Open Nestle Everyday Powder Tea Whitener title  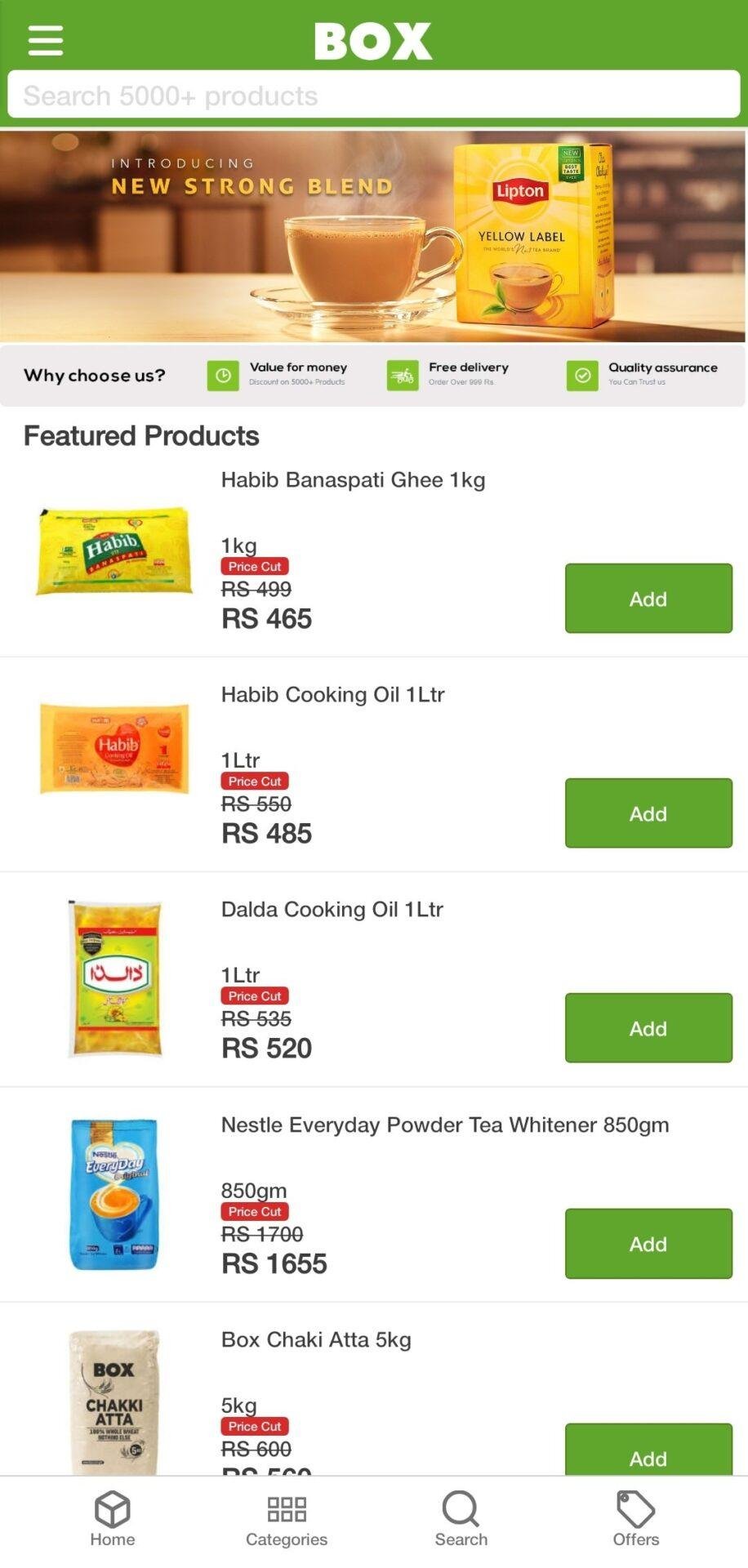[x=445, y=1125]
